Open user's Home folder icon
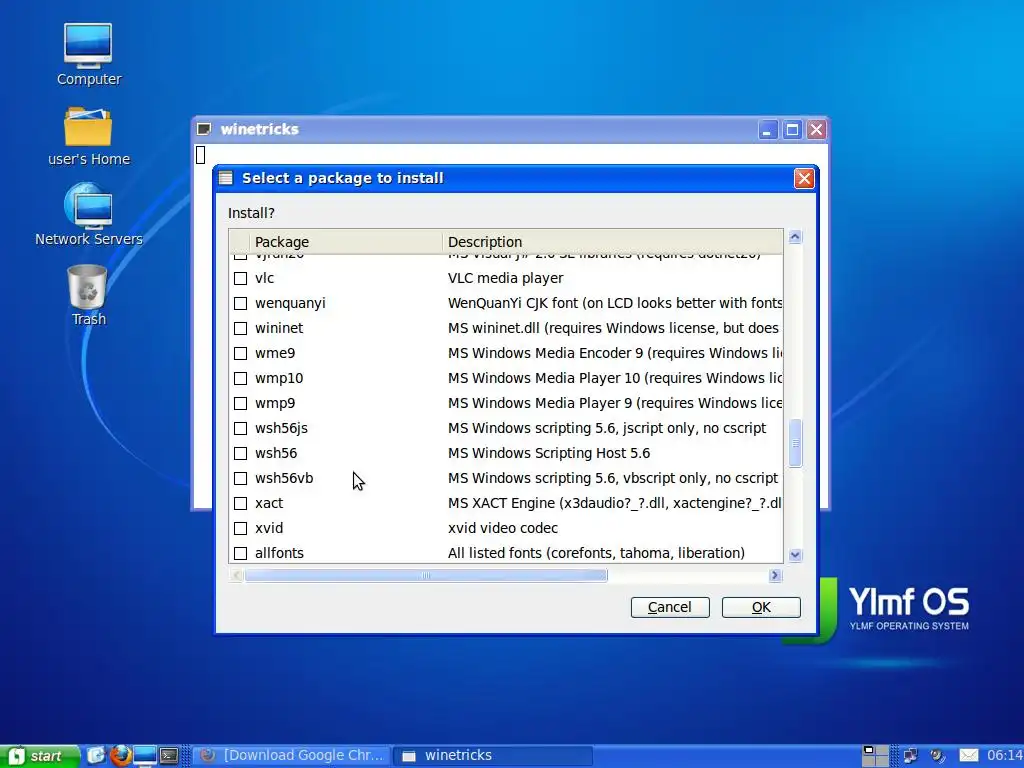The width and height of the screenshot is (1024, 768). coord(88,135)
